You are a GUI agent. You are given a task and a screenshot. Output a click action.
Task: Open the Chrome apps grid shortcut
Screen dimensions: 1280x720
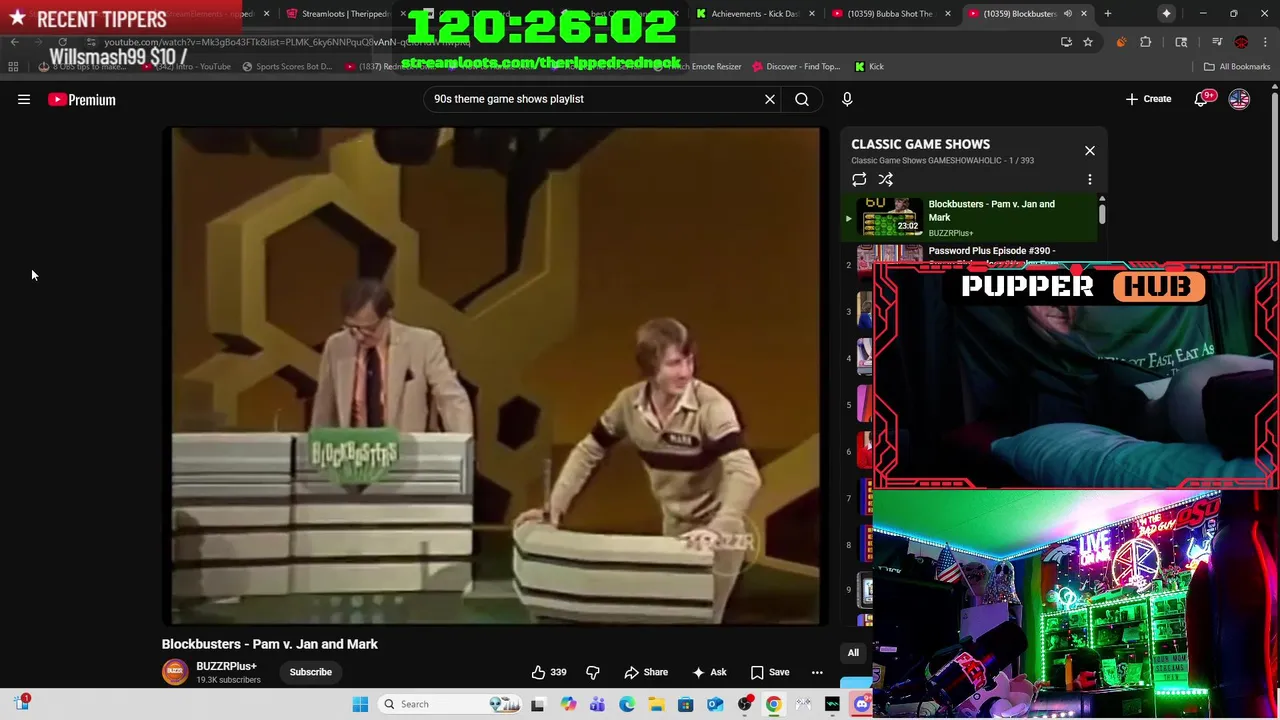13,67
